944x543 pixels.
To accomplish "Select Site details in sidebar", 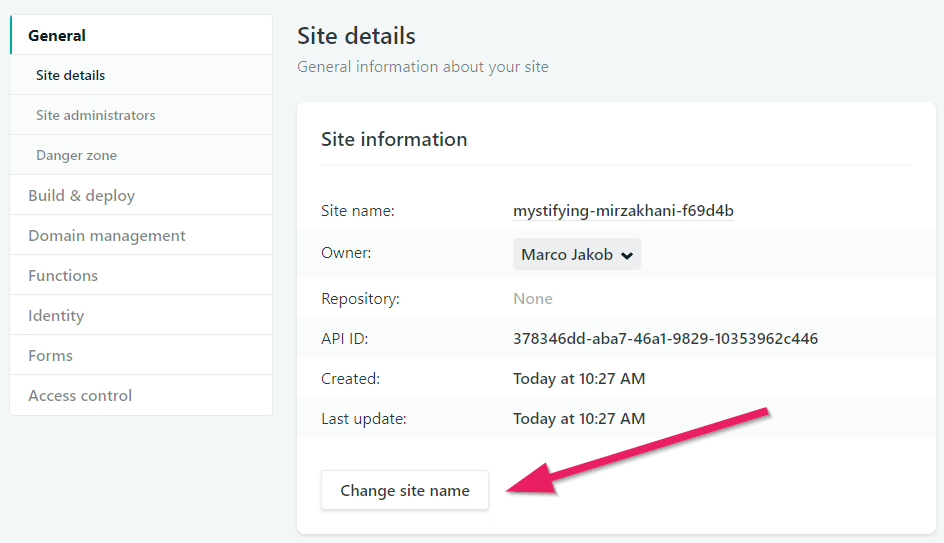I will pos(141,75).
